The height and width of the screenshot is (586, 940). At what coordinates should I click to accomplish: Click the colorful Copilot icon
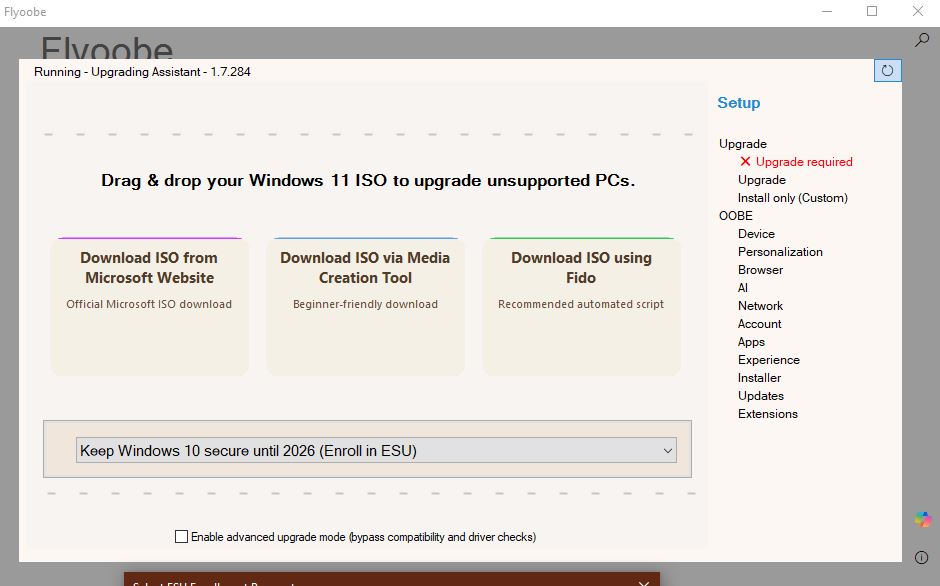click(x=923, y=519)
